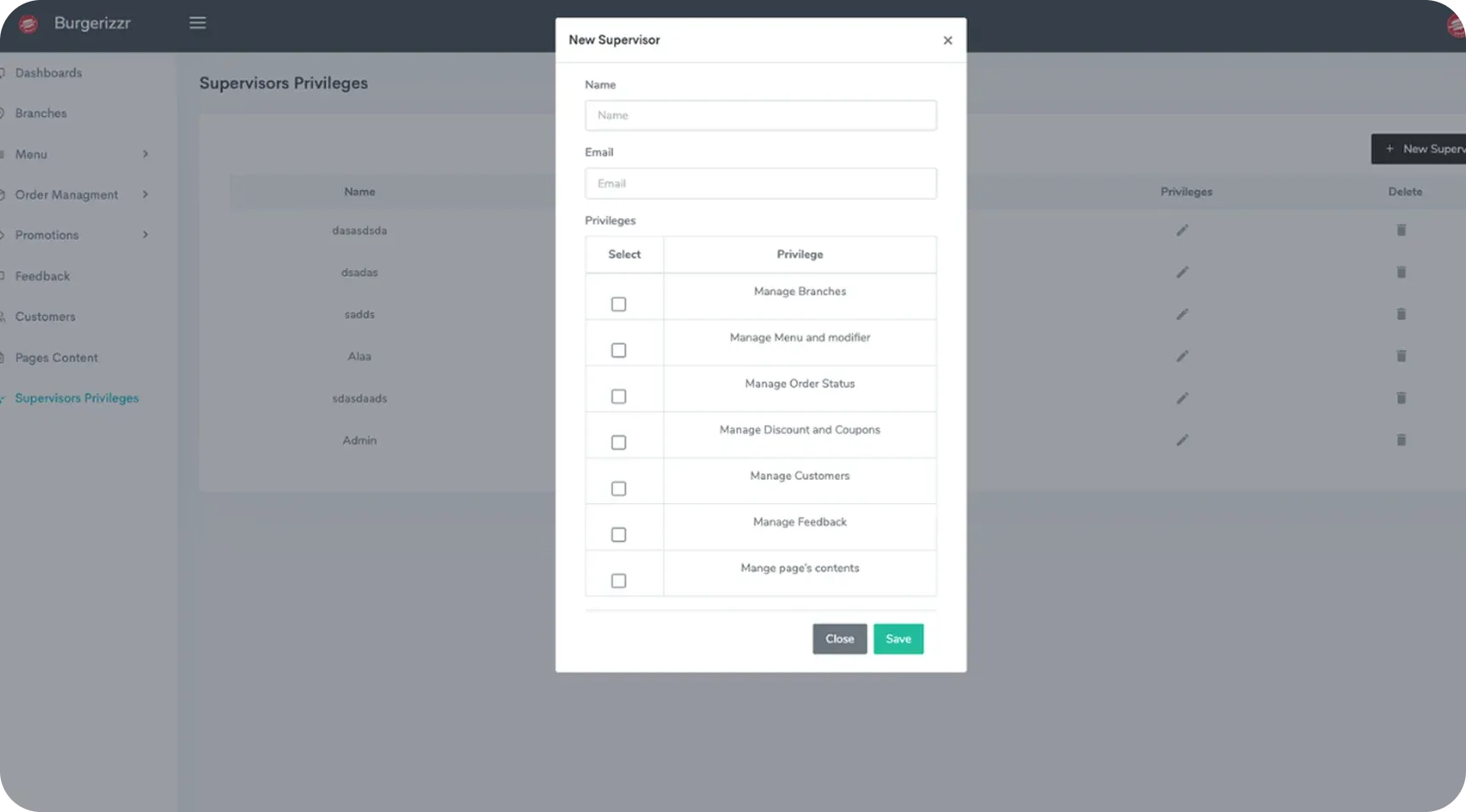Click the edit pencil icon for dasasdsda

1182,231
